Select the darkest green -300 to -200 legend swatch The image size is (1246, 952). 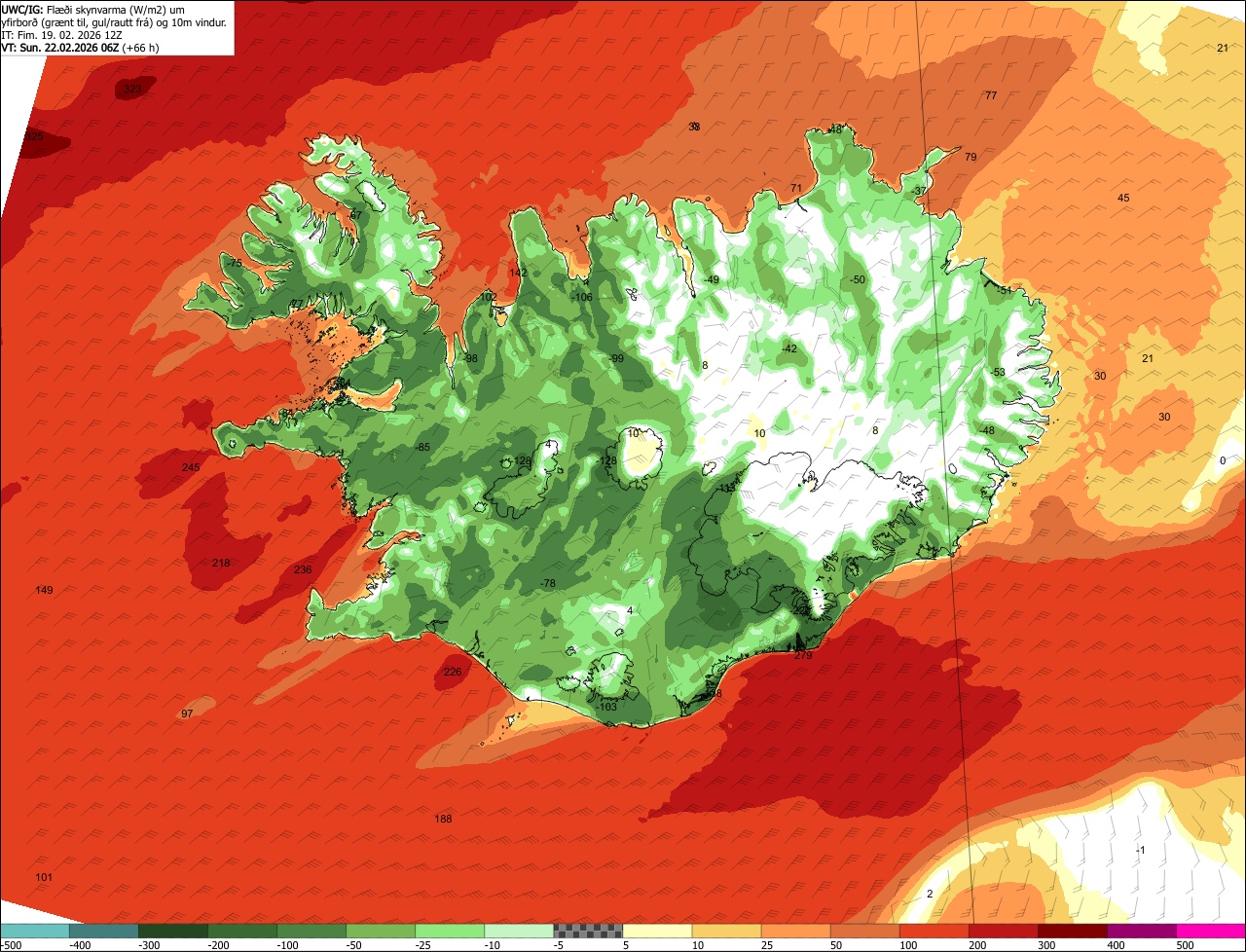coord(173,931)
